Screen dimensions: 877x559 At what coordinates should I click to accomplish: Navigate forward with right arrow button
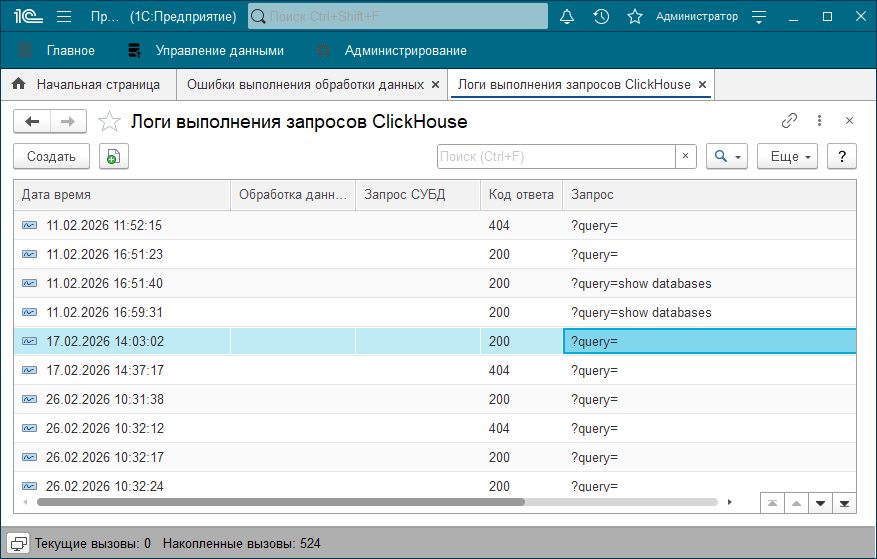[x=68, y=121]
